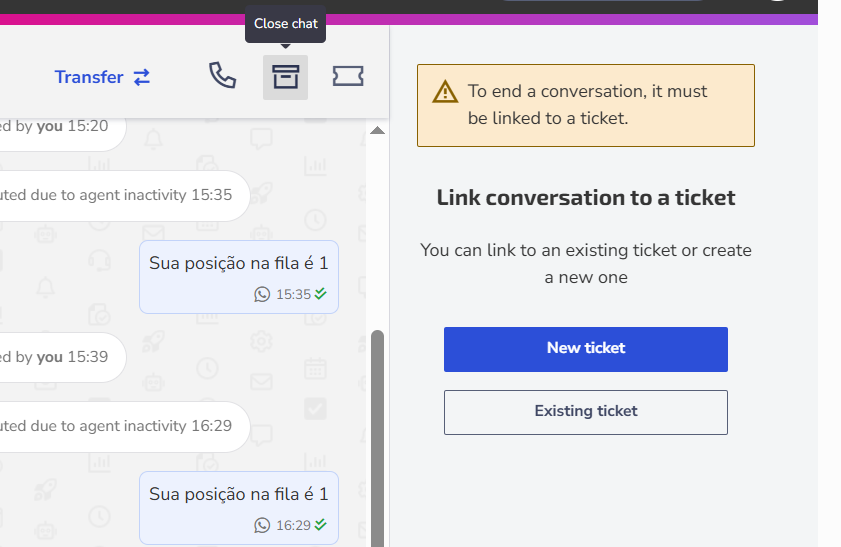Click the green delivered checkmark at 16:29
Image resolution: width=841 pixels, height=547 pixels.
coord(320,524)
